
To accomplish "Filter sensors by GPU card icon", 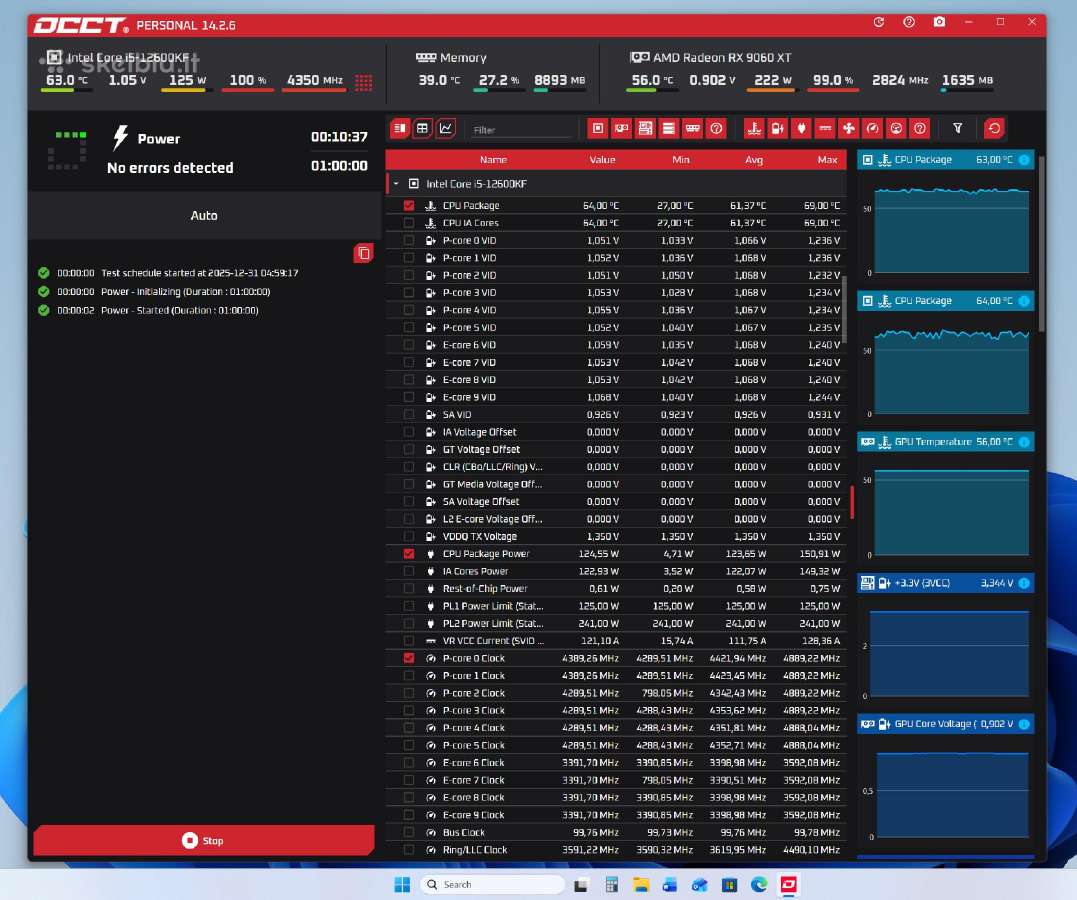I will click(622, 128).
